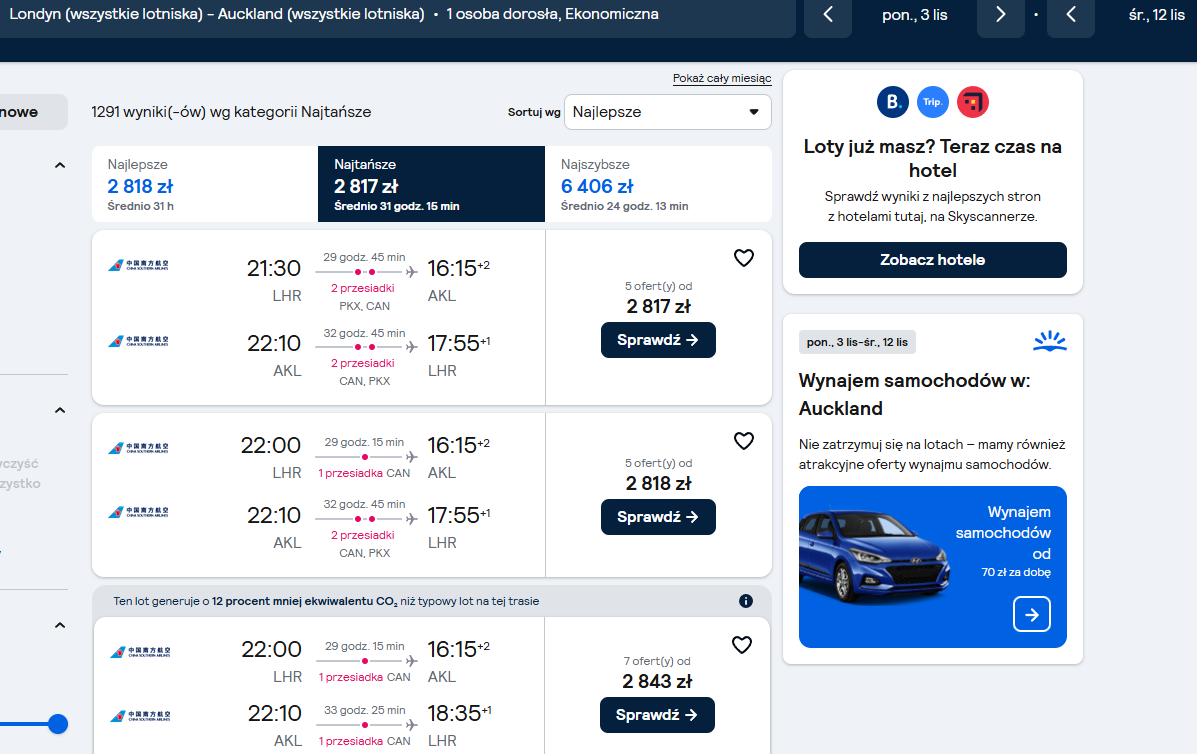Move return date earlier than śr., 12 lis
The image size is (1197, 754).
pyautogui.click(x=1071, y=14)
